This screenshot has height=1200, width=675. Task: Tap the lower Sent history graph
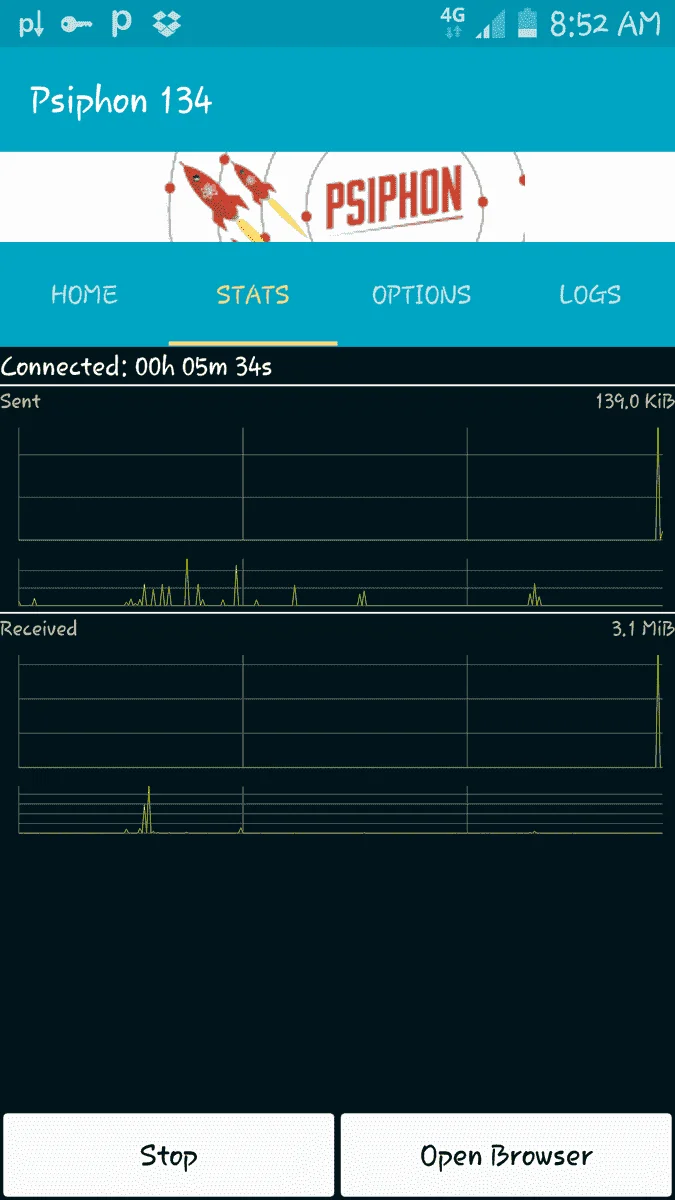[x=341, y=582]
